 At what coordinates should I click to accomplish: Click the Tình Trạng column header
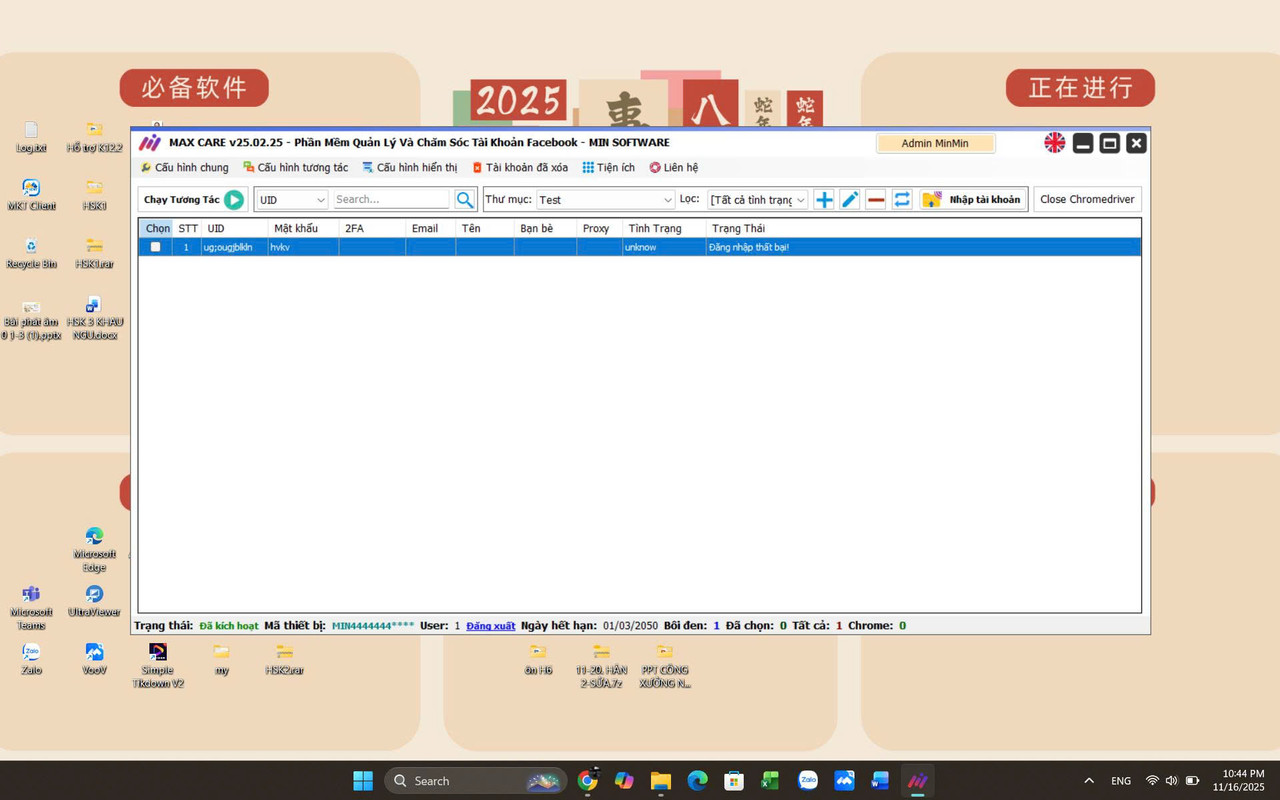[664, 228]
